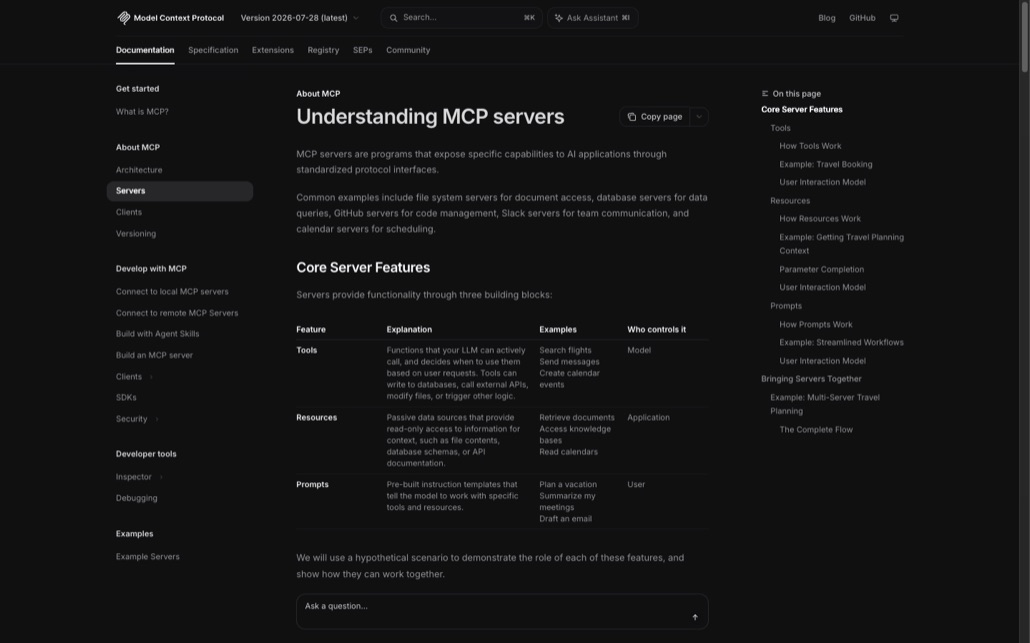Image resolution: width=1030 pixels, height=643 pixels.
Task: Open Build an MCP server
Action: point(154,355)
